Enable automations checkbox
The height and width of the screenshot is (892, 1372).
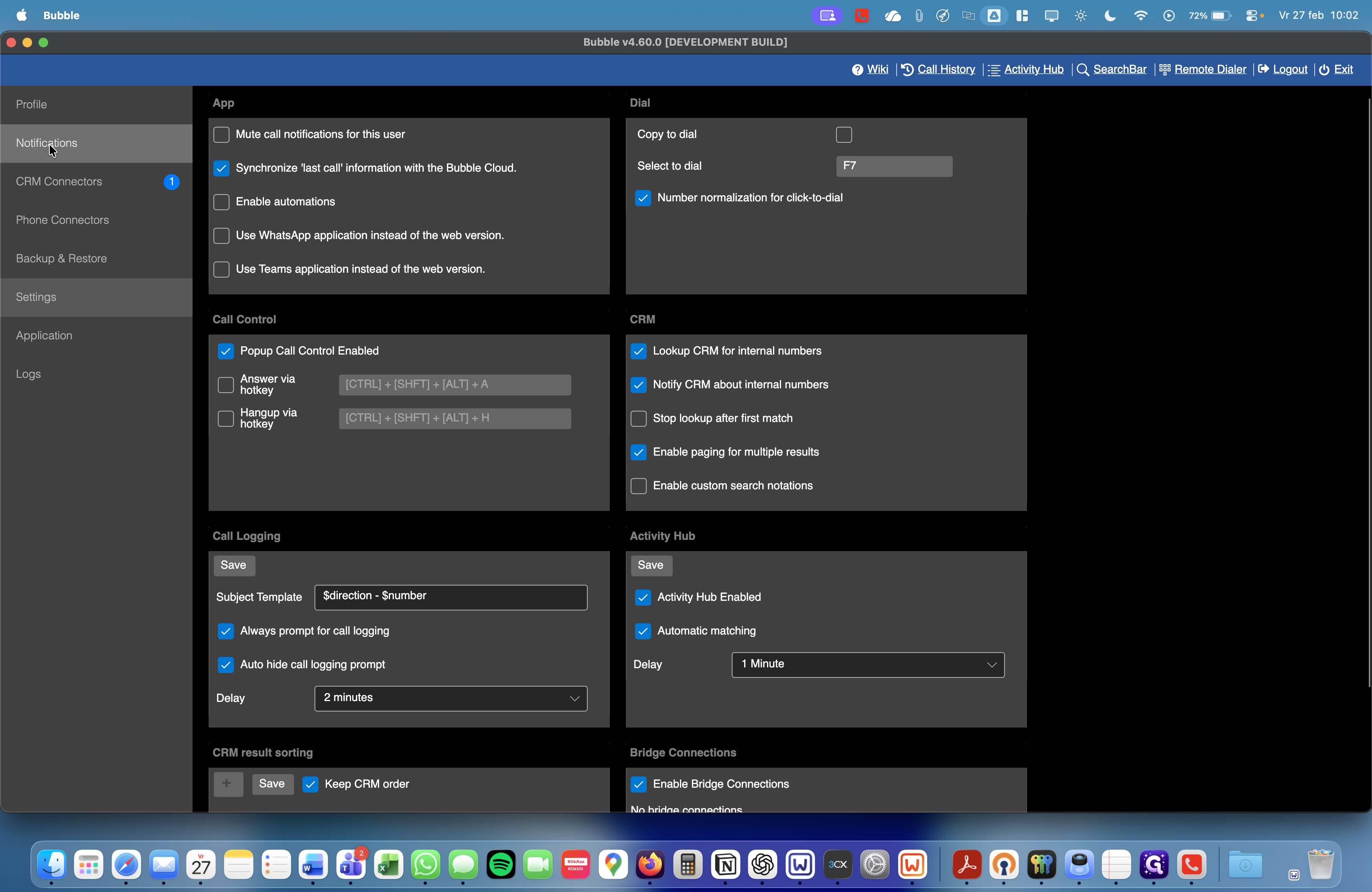click(221, 202)
